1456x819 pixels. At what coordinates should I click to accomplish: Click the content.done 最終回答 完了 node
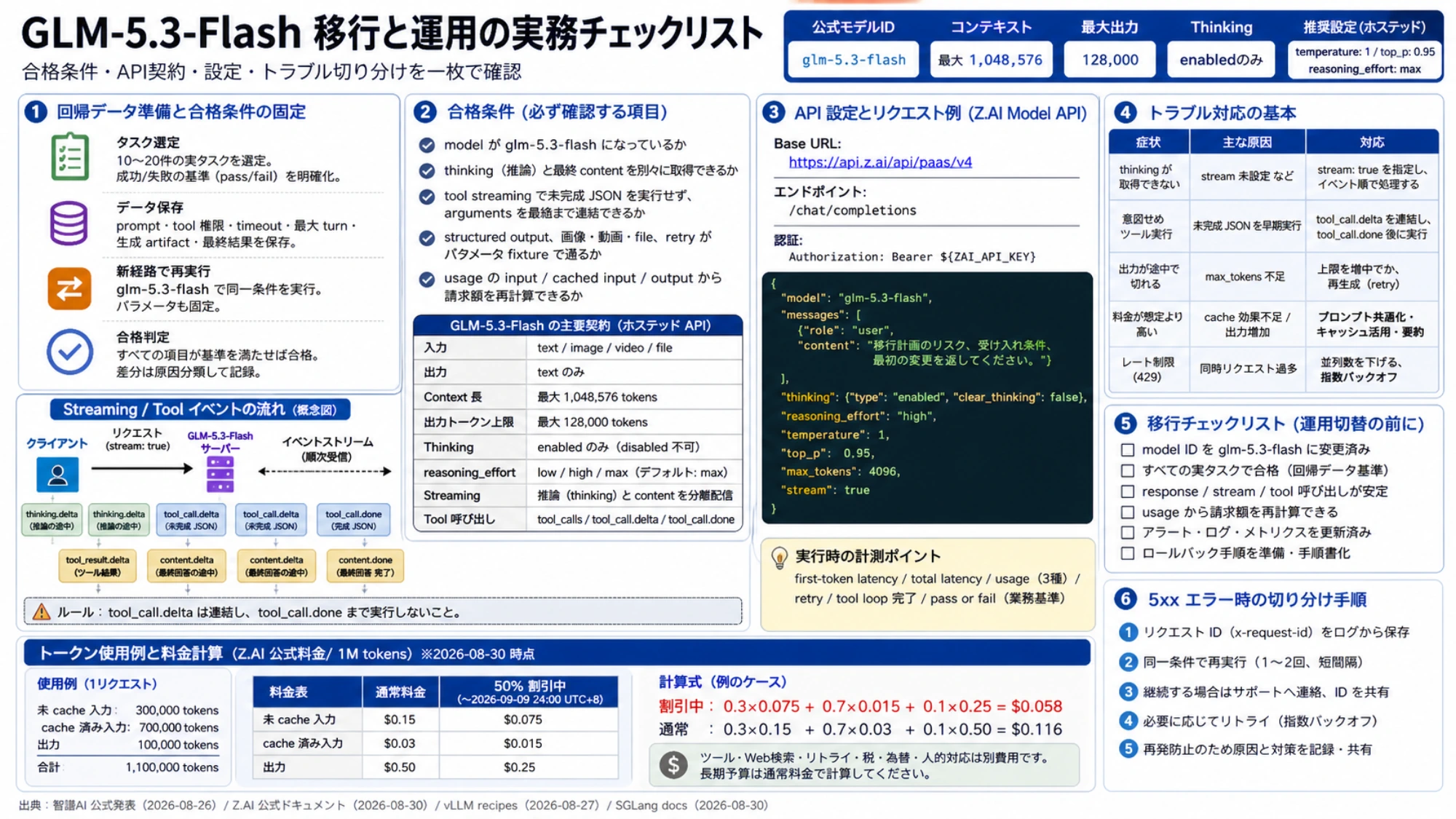click(365, 566)
